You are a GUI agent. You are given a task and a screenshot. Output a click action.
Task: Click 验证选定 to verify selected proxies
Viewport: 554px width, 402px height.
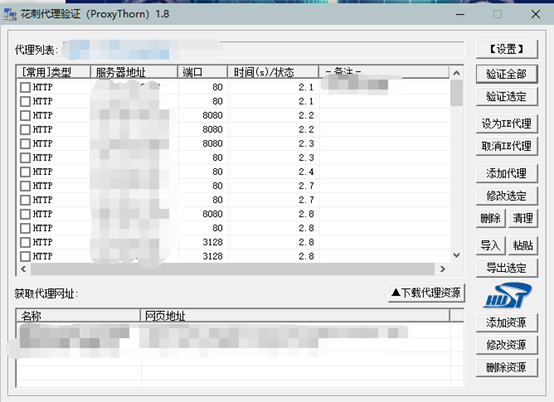click(x=507, y=96)
